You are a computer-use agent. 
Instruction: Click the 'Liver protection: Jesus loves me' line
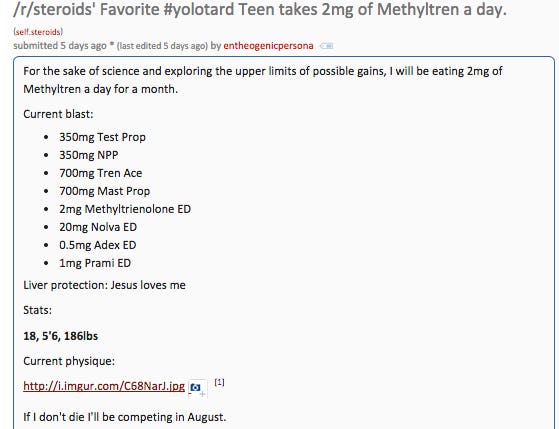(x=104, y=285)
